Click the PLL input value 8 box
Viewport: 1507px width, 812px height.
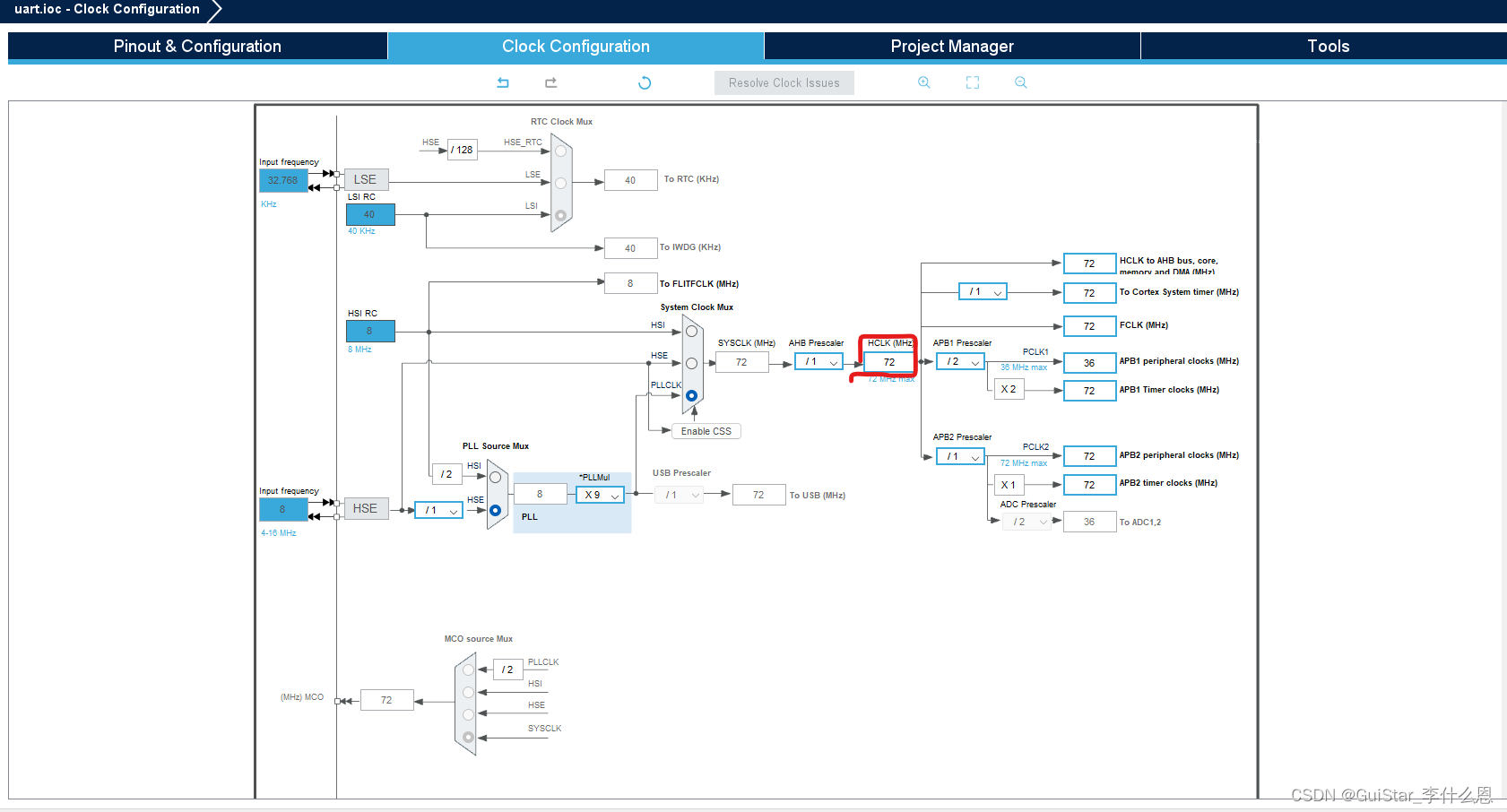[x=540, y=494]
